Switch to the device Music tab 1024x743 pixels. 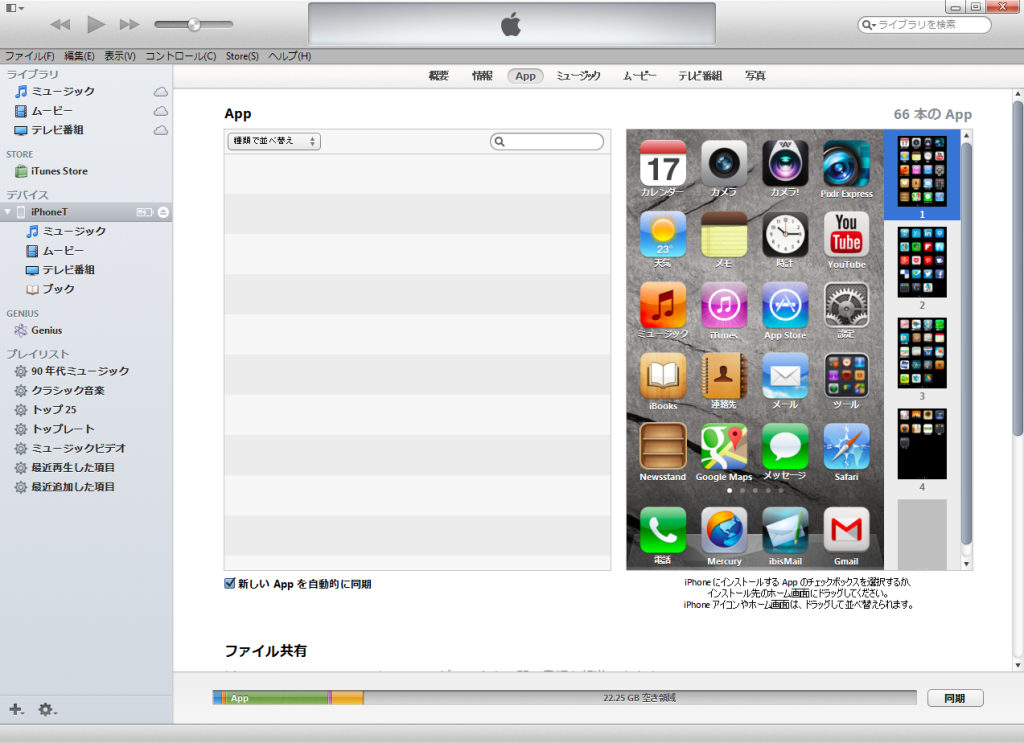tap(578, 76)
